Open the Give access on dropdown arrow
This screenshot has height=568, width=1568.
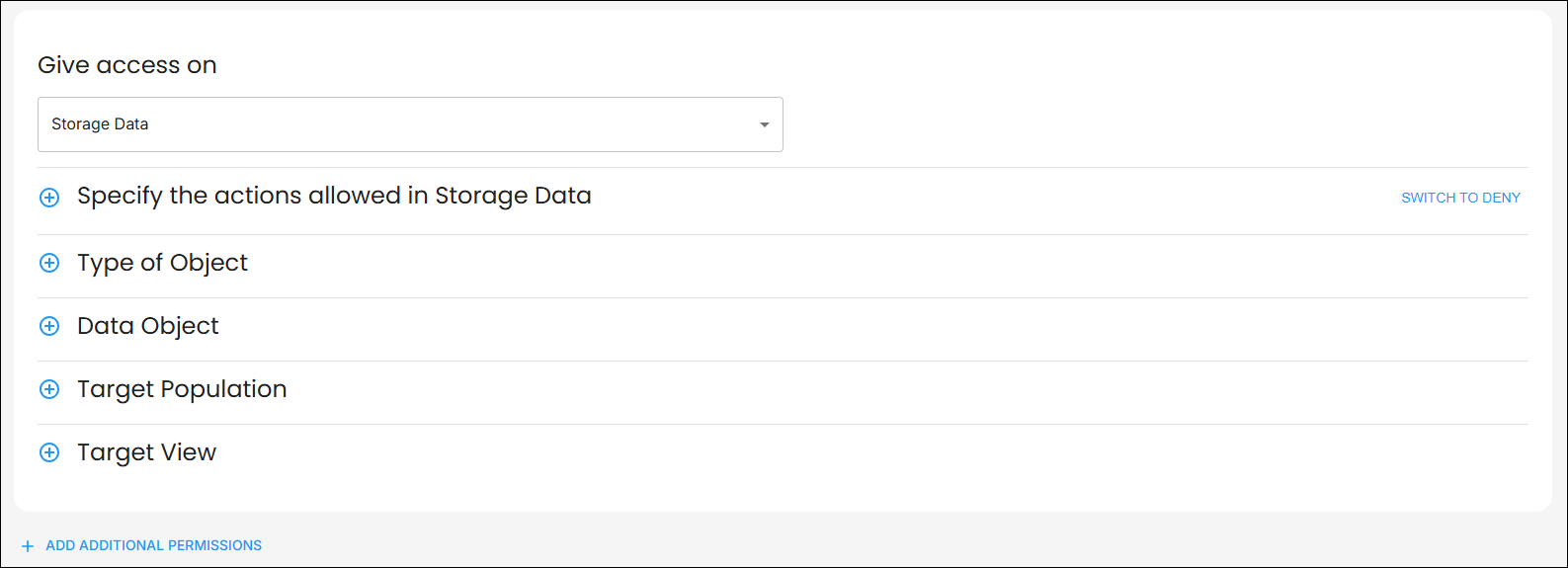(764, 124)
